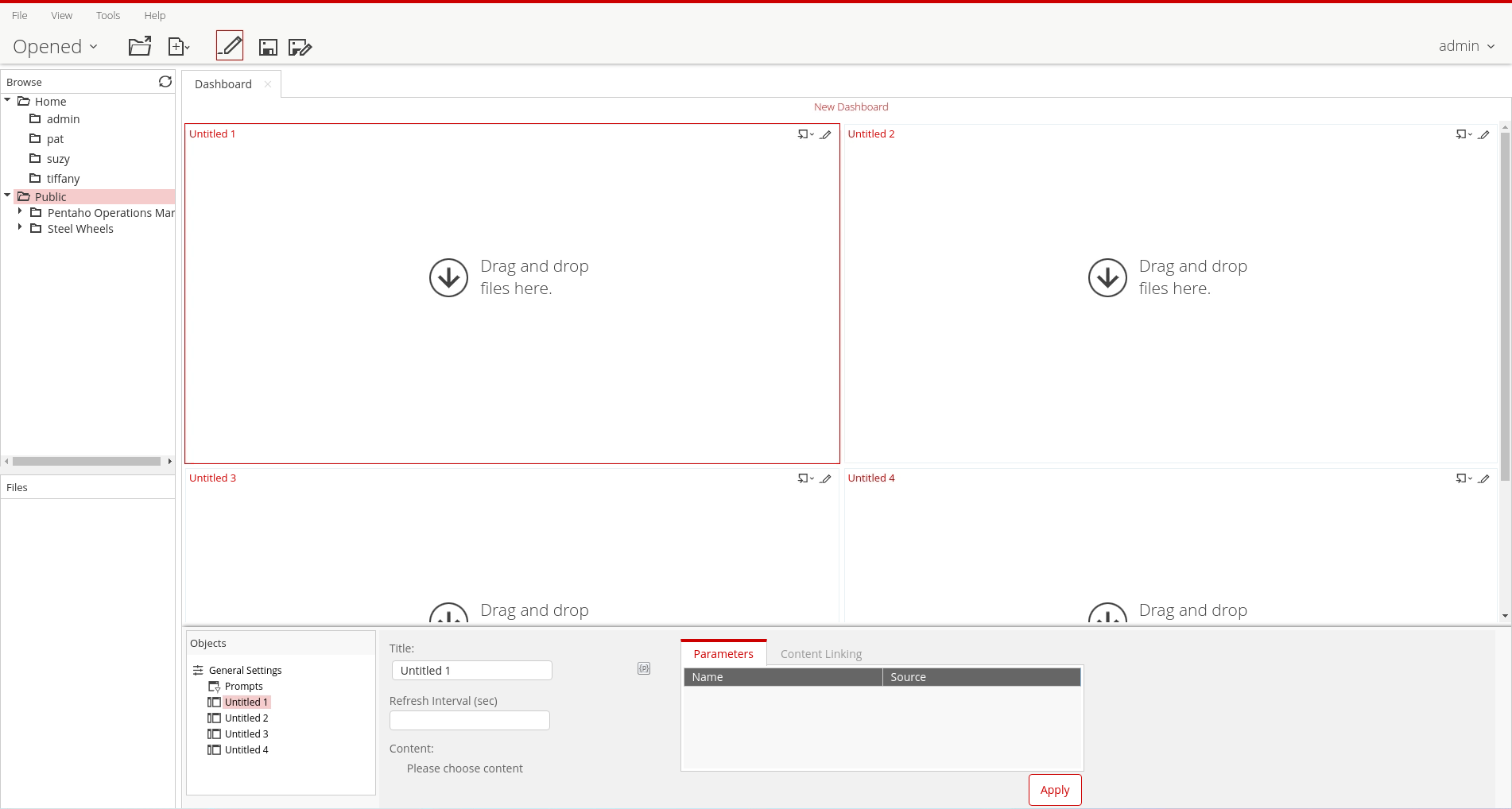Click the Save As toolbar icon

[x=300, y=48]
